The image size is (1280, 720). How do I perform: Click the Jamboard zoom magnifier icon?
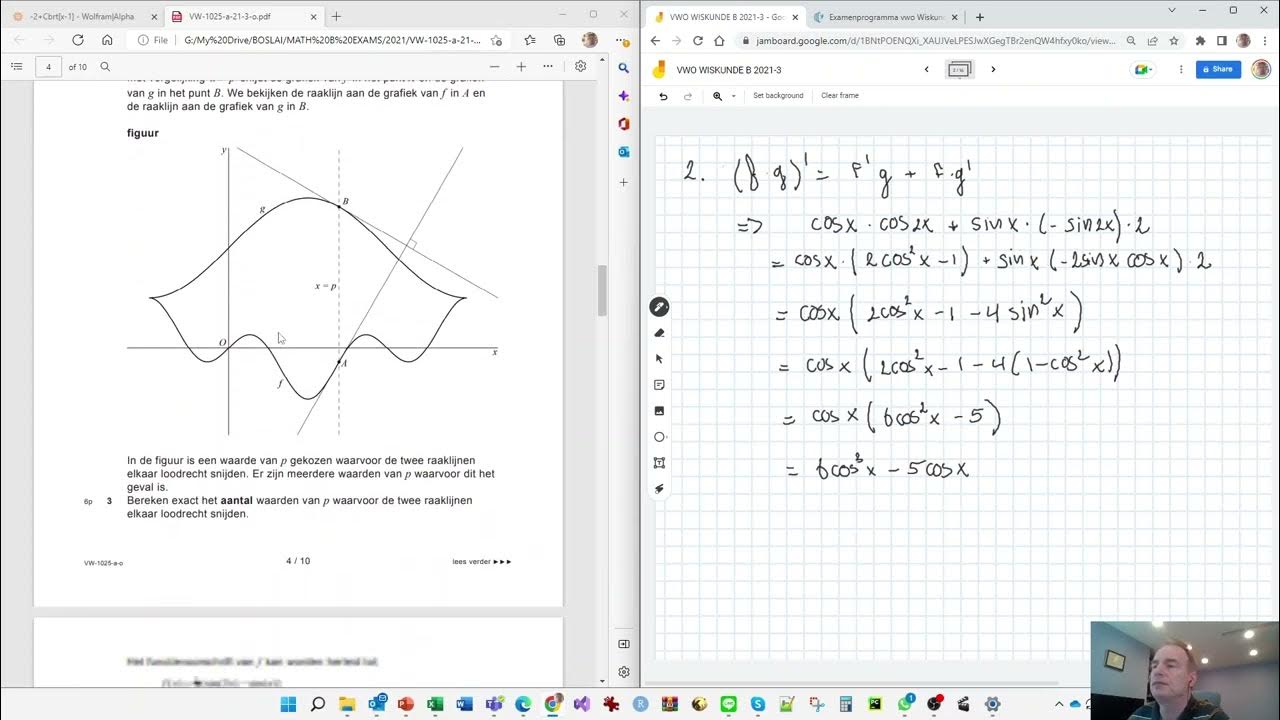click(x=717, y=96)
